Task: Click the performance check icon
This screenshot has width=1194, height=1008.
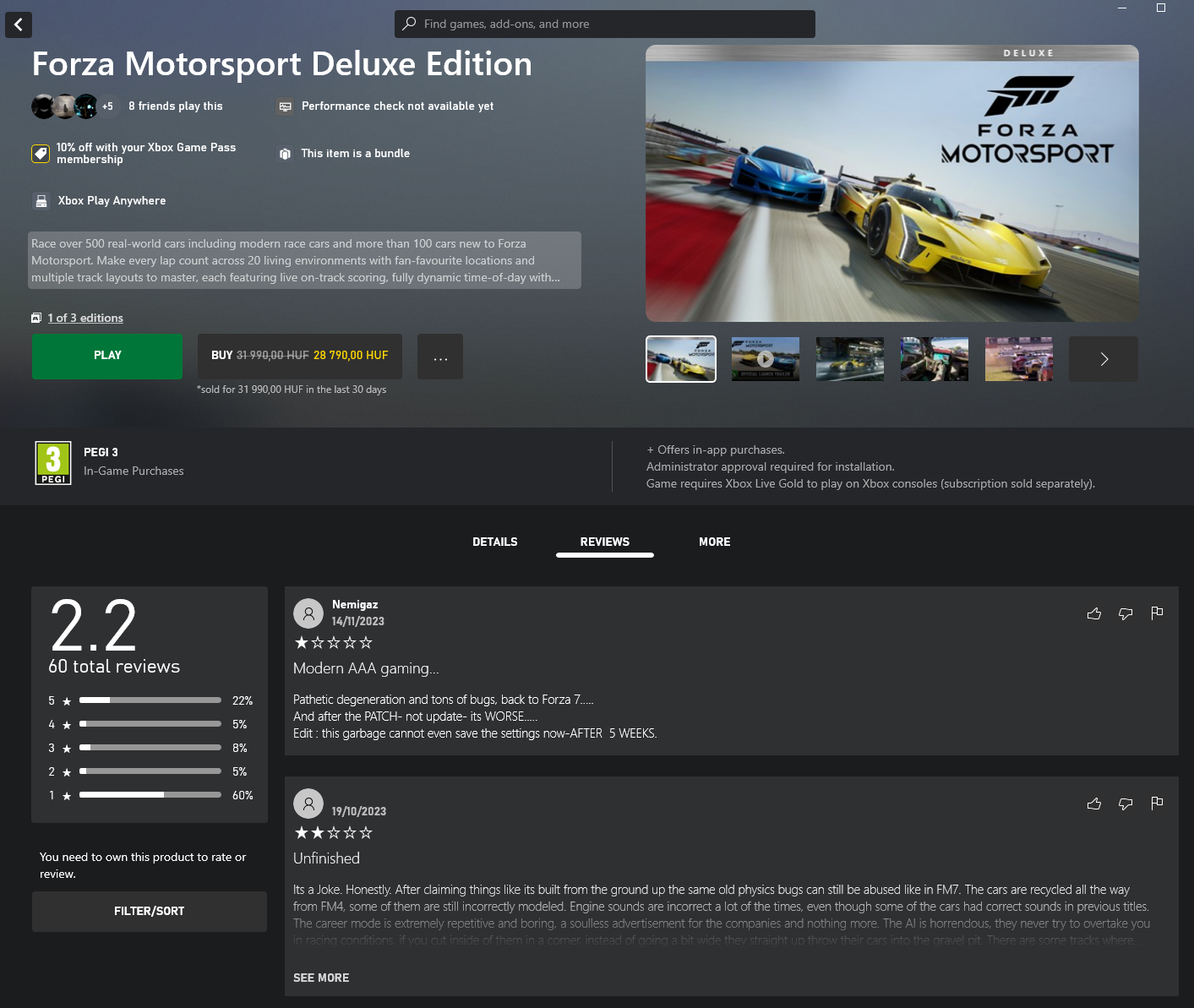Action: (286, 106)
